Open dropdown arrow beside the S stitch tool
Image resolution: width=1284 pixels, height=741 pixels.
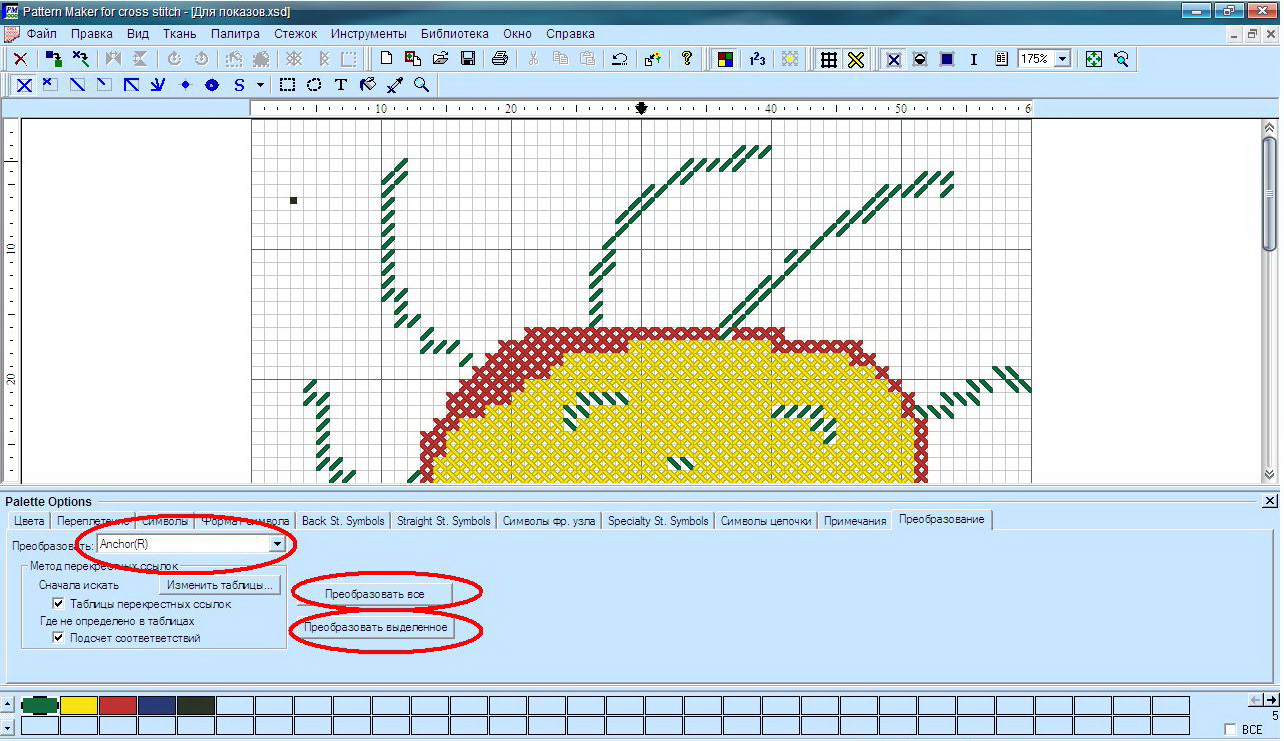(x=260, y=85)
